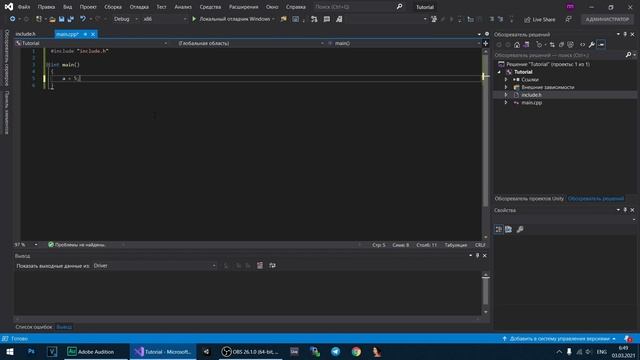Image resolution: width=640 pixels, height=360 pixels.
Task: Click the Undo arrow icon
Action: (83, 19)
